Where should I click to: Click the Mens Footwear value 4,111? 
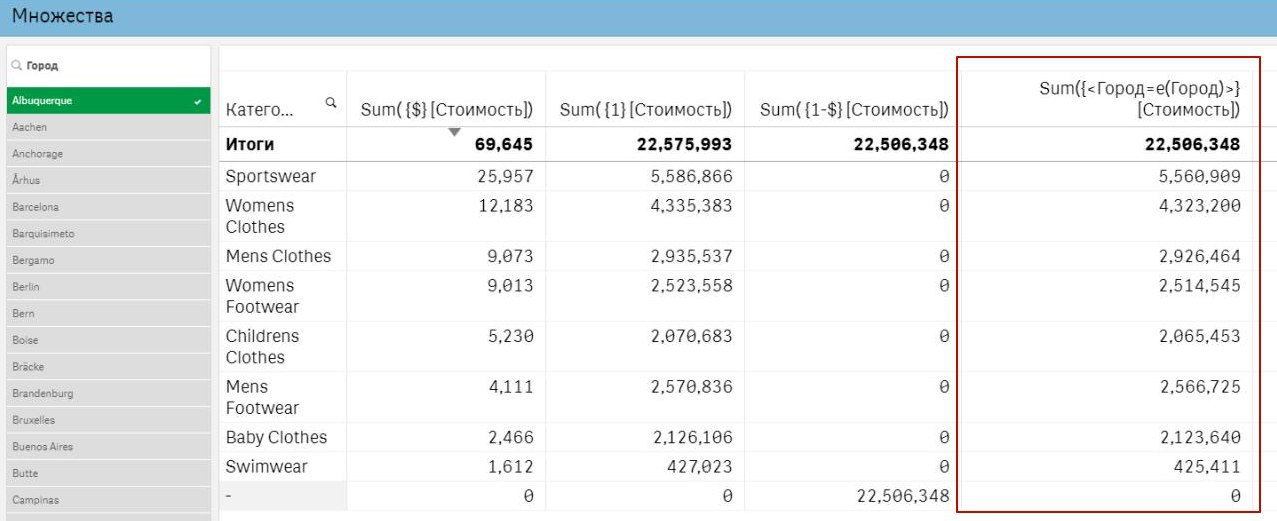(510, 387)
